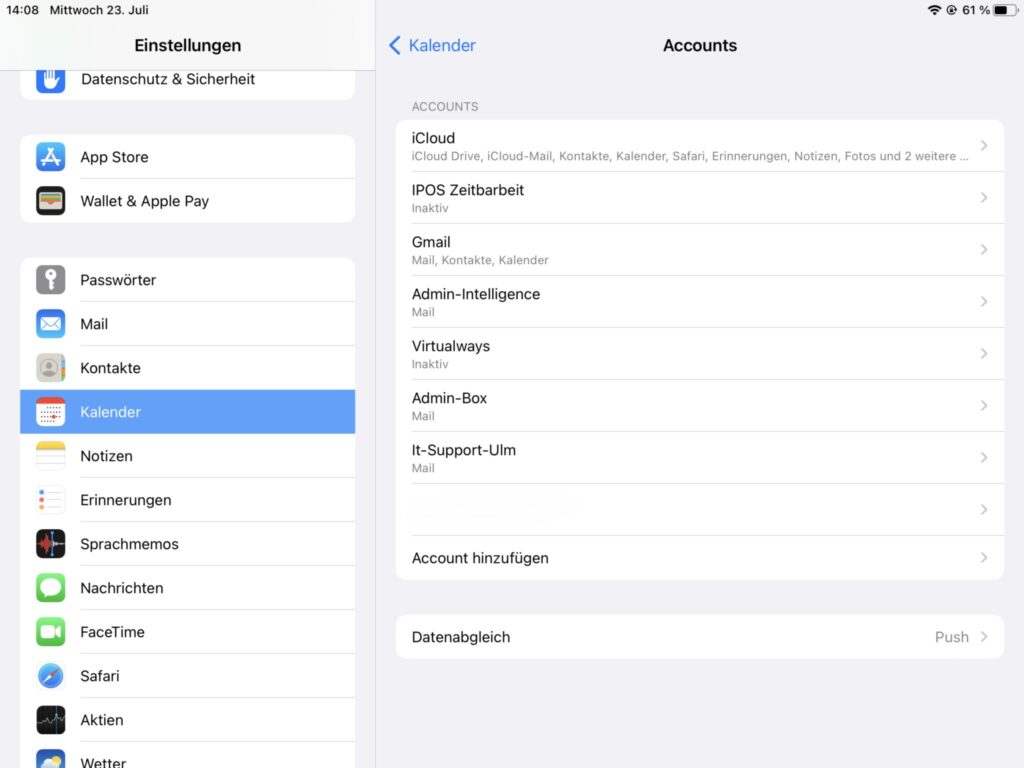1024x768 pixels.
Task: Tap the Admin-Box account name
Action: (x=449, y=398)
